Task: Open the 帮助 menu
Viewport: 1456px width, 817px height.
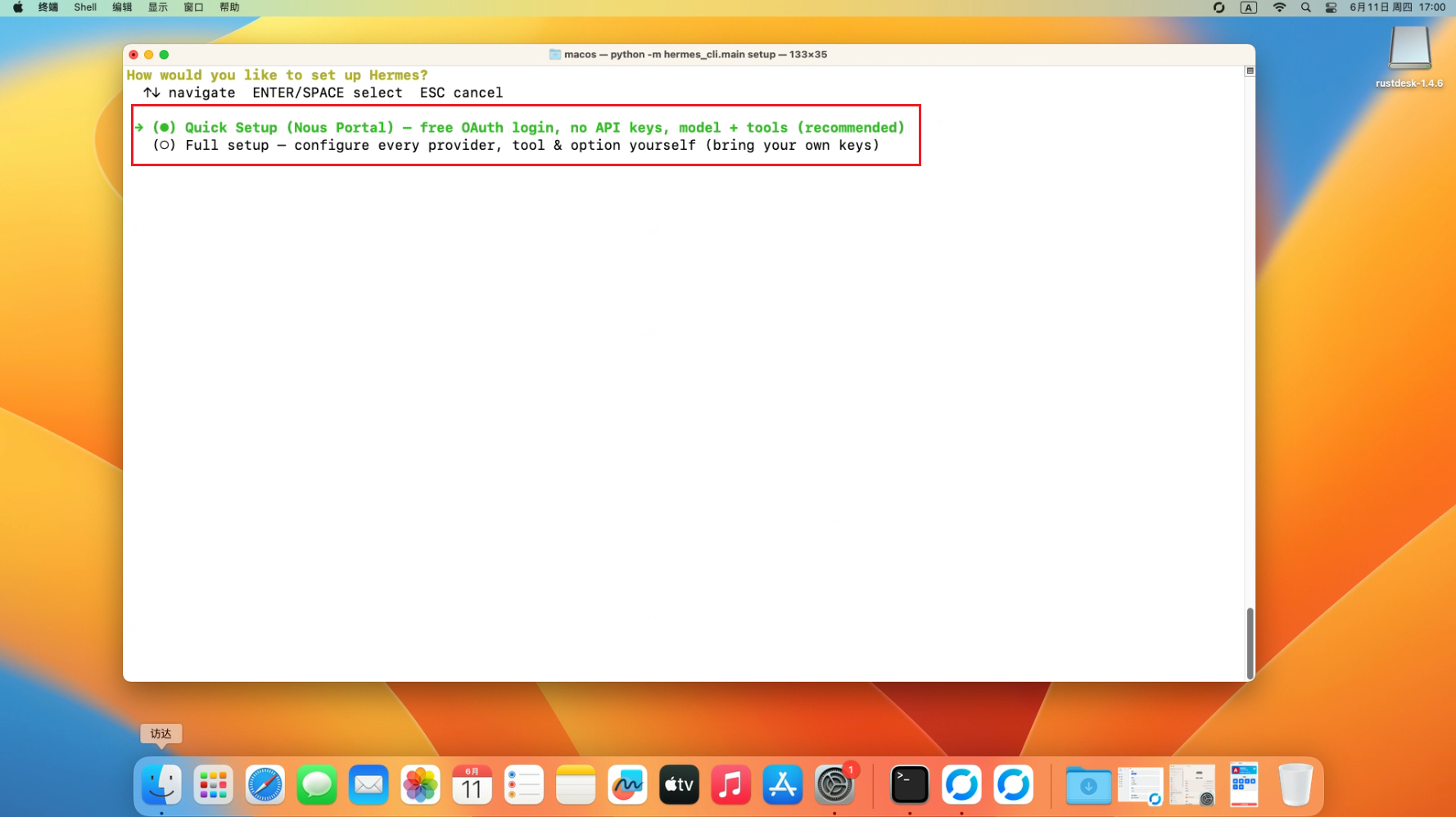Action: point(230,7)
